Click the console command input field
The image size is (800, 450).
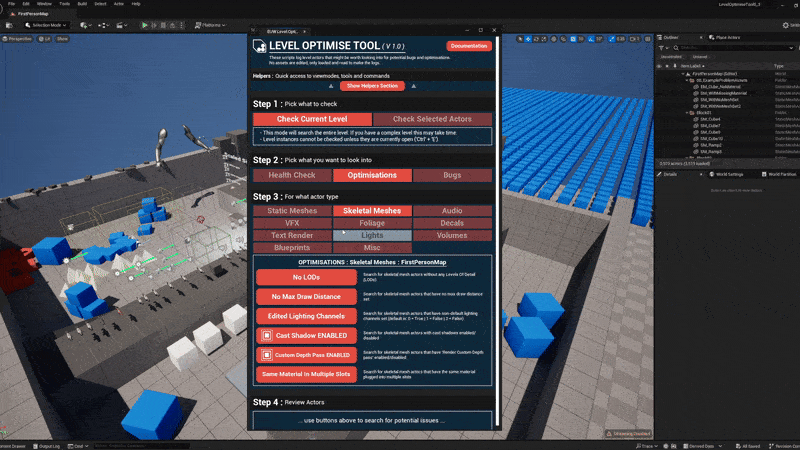click(x=141, y=446)
